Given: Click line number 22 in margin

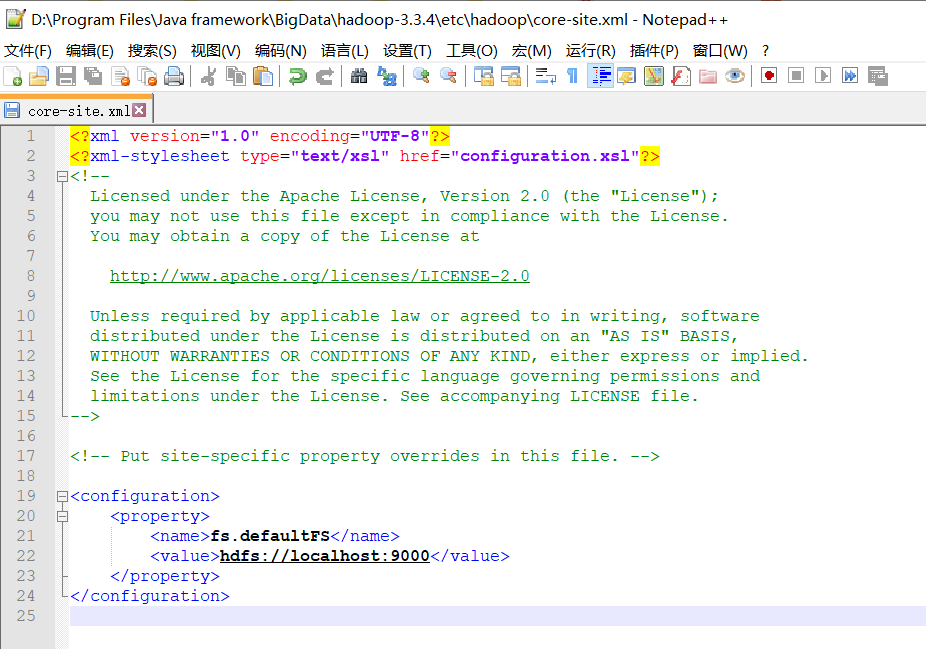Looking at the screenshot, I should (26, 556).
